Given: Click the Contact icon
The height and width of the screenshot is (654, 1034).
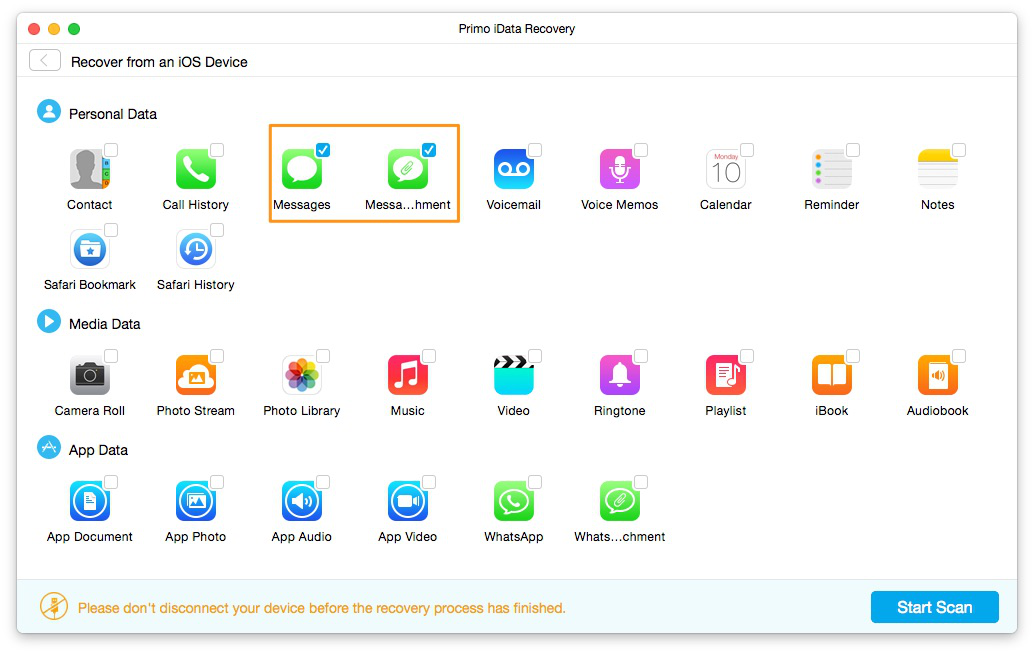Looking at the screenshot, I should (90, 169).
